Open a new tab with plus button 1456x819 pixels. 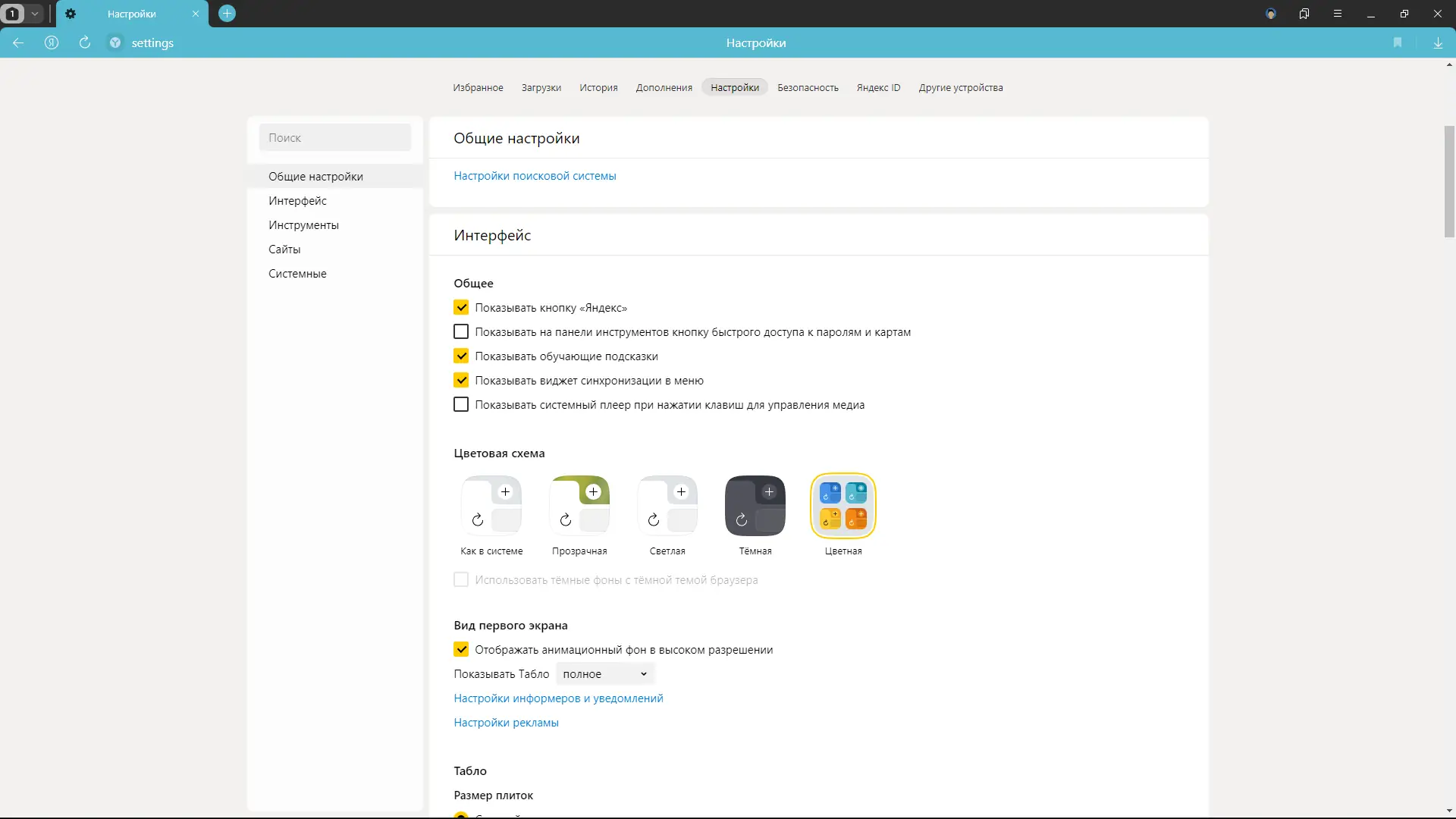pyautogui.click(x=227, y=14)
